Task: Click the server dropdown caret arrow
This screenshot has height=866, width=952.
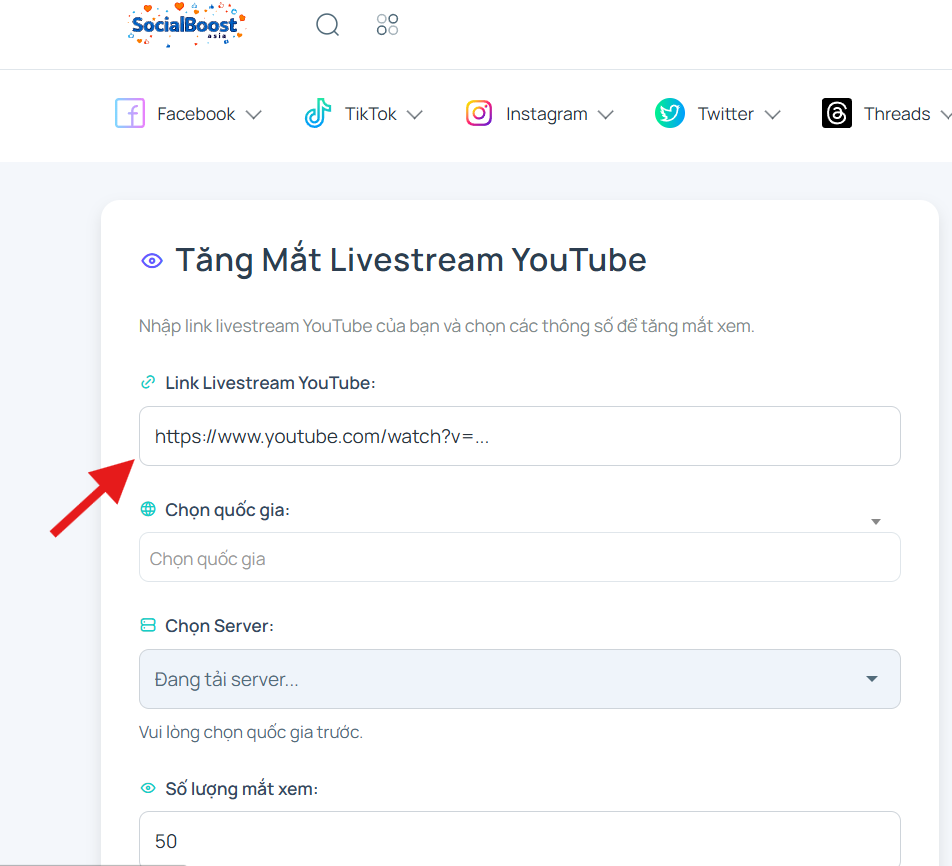Action: (872, 679)
